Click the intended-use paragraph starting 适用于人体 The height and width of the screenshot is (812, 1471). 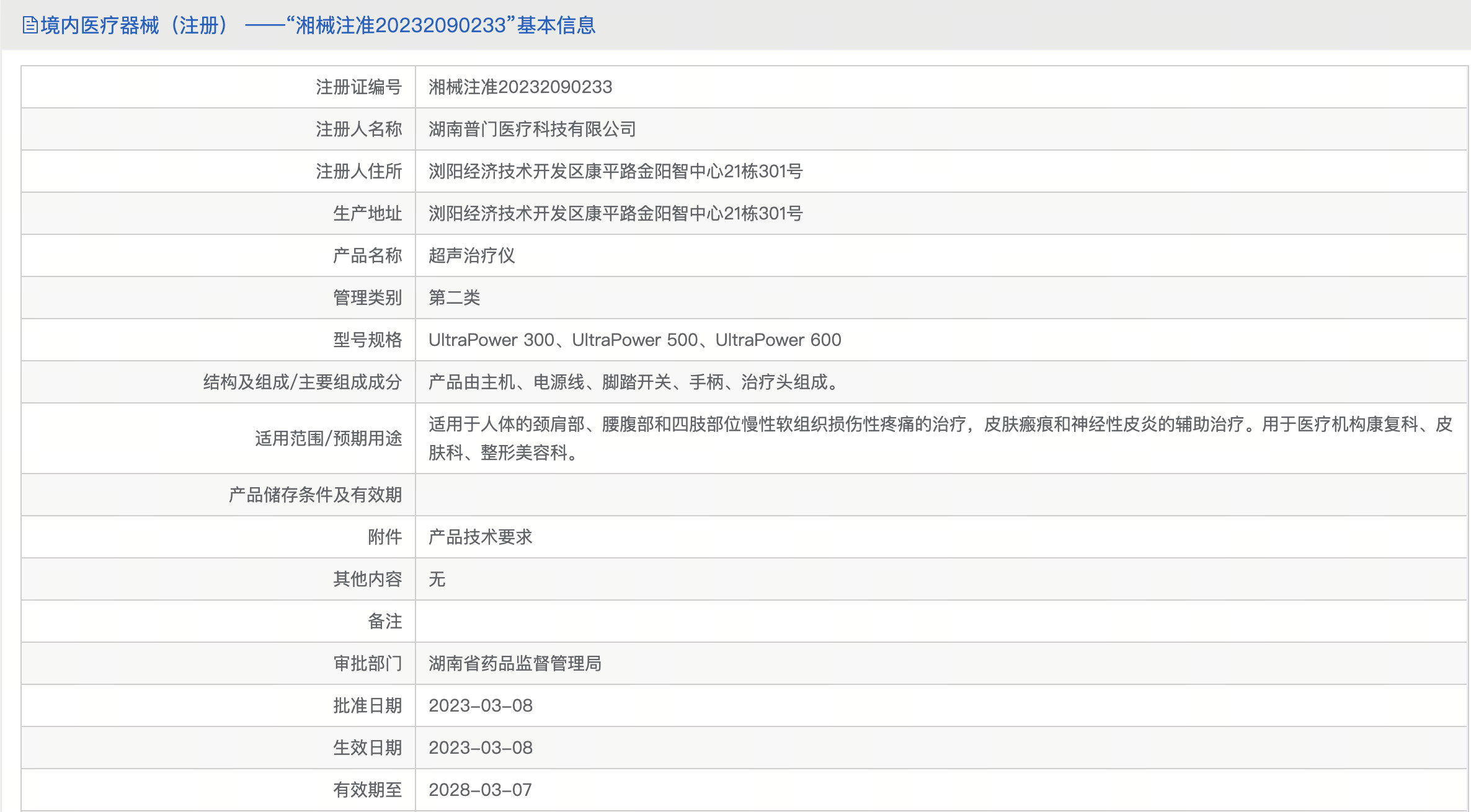(x=941, y=438)
